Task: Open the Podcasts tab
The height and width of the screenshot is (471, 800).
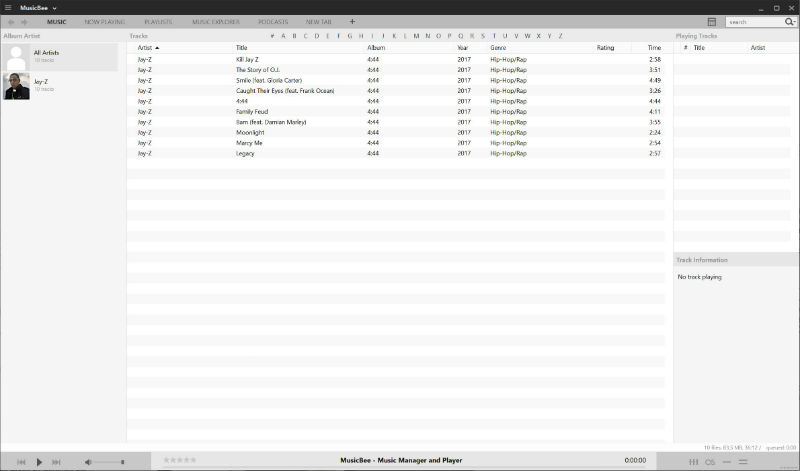Action: pyautogui.click(x=273, y=22)
